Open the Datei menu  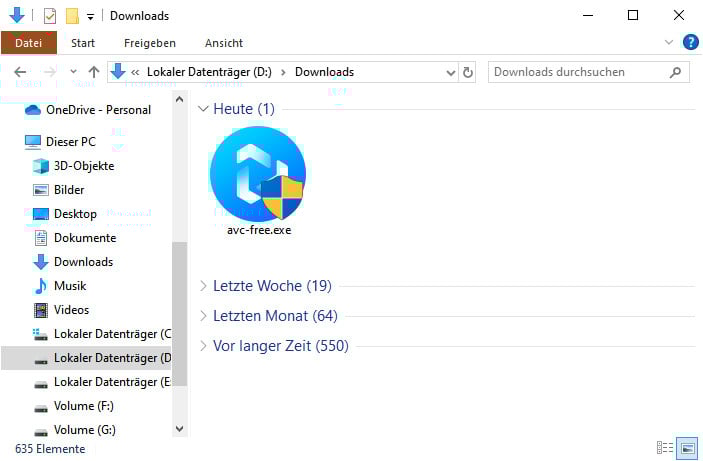click(x=29, y=43)
